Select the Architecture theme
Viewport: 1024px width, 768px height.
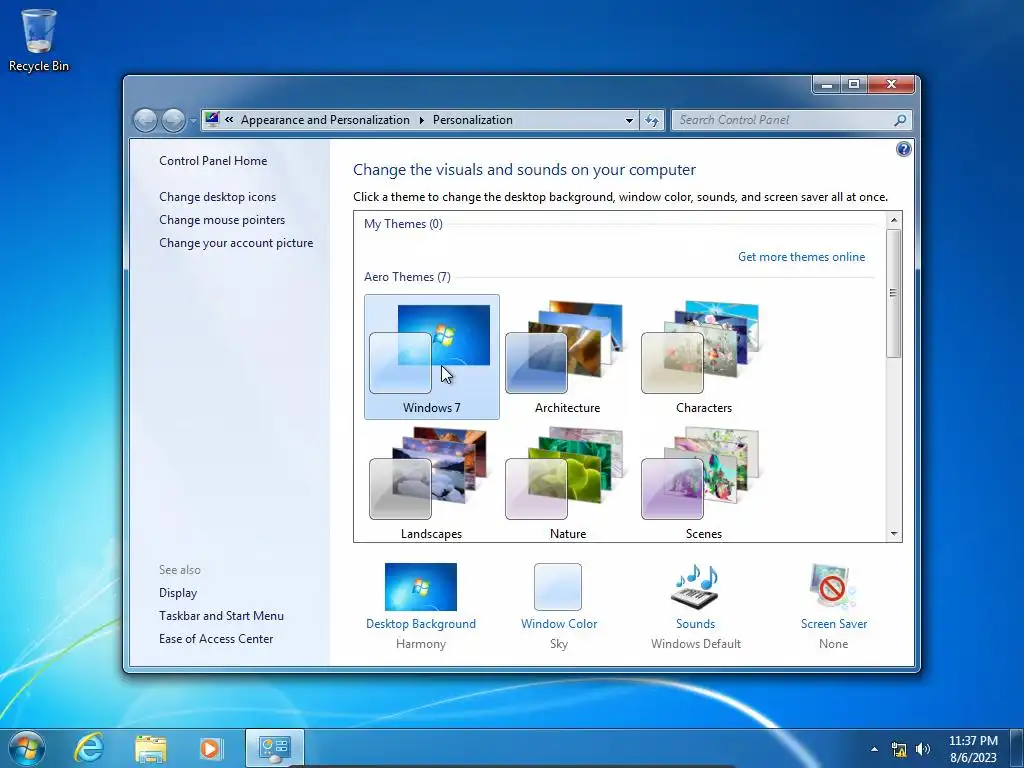[x=568, y=357]
